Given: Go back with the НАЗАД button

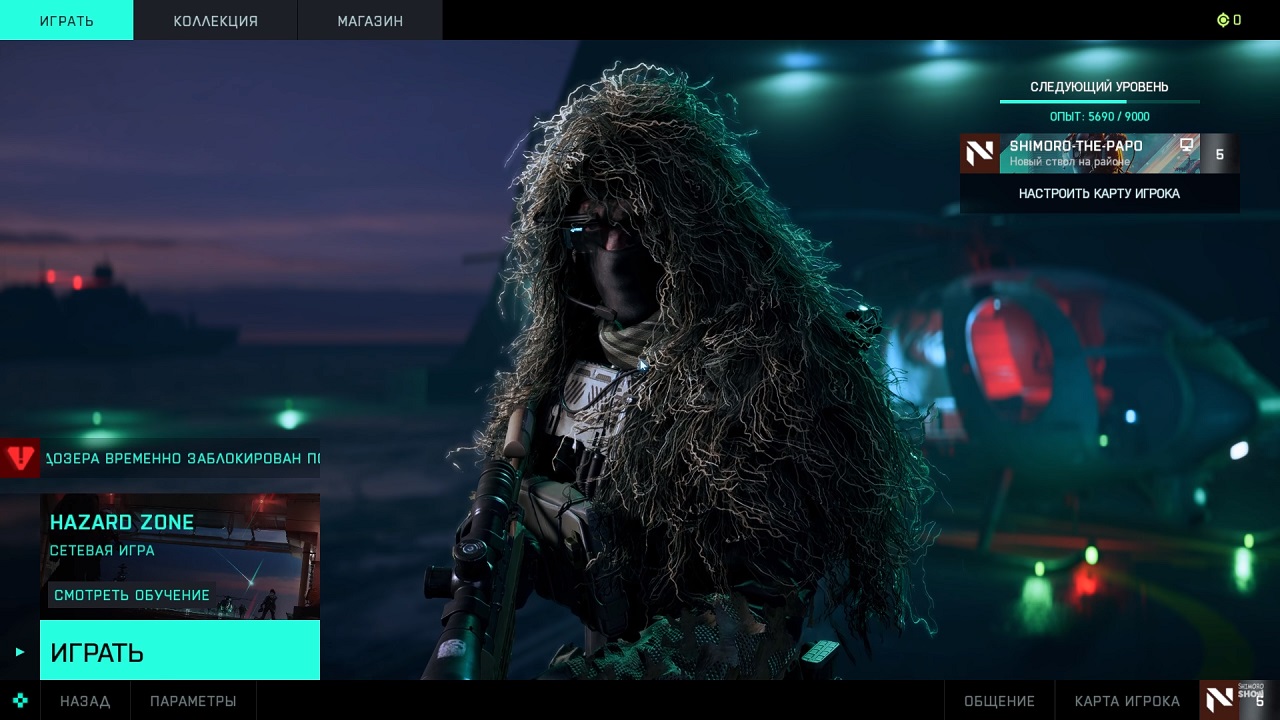Looking at the screenshot, I should tap(85, 701).
